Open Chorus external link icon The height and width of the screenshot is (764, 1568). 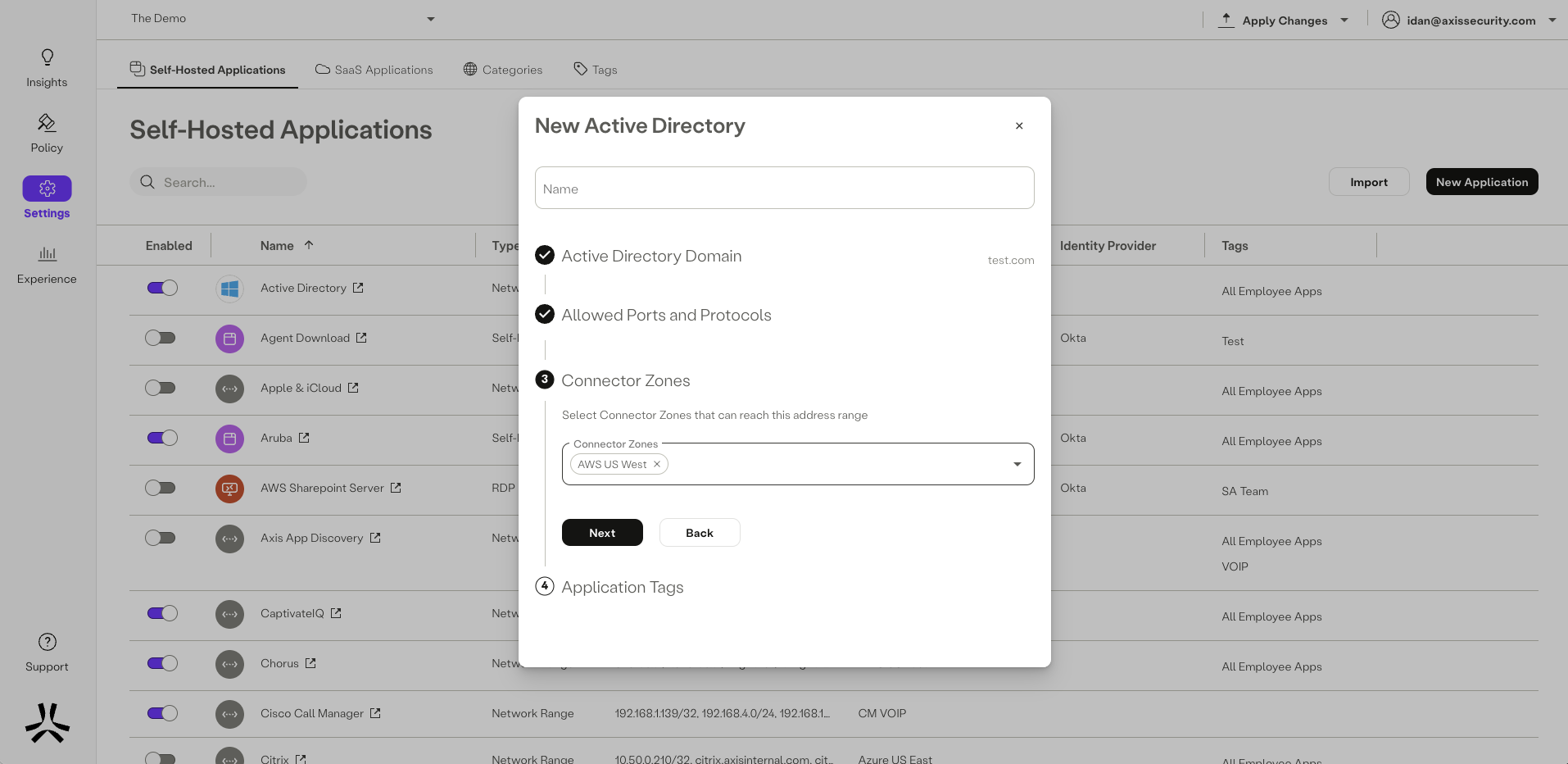(310, 663)
